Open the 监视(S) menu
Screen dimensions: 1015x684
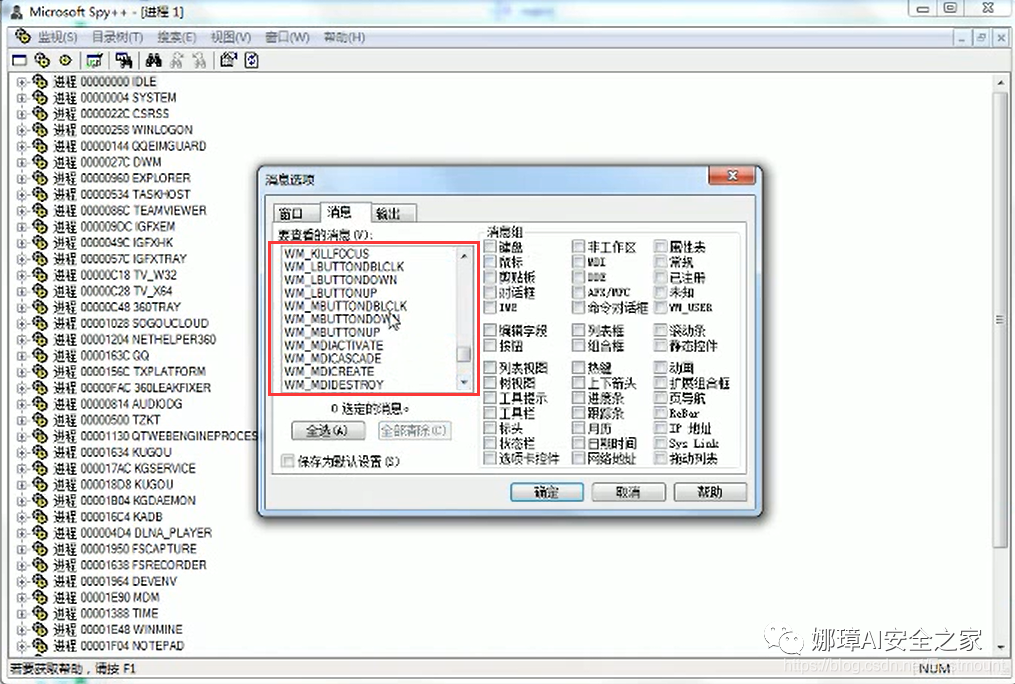(58, 37)
